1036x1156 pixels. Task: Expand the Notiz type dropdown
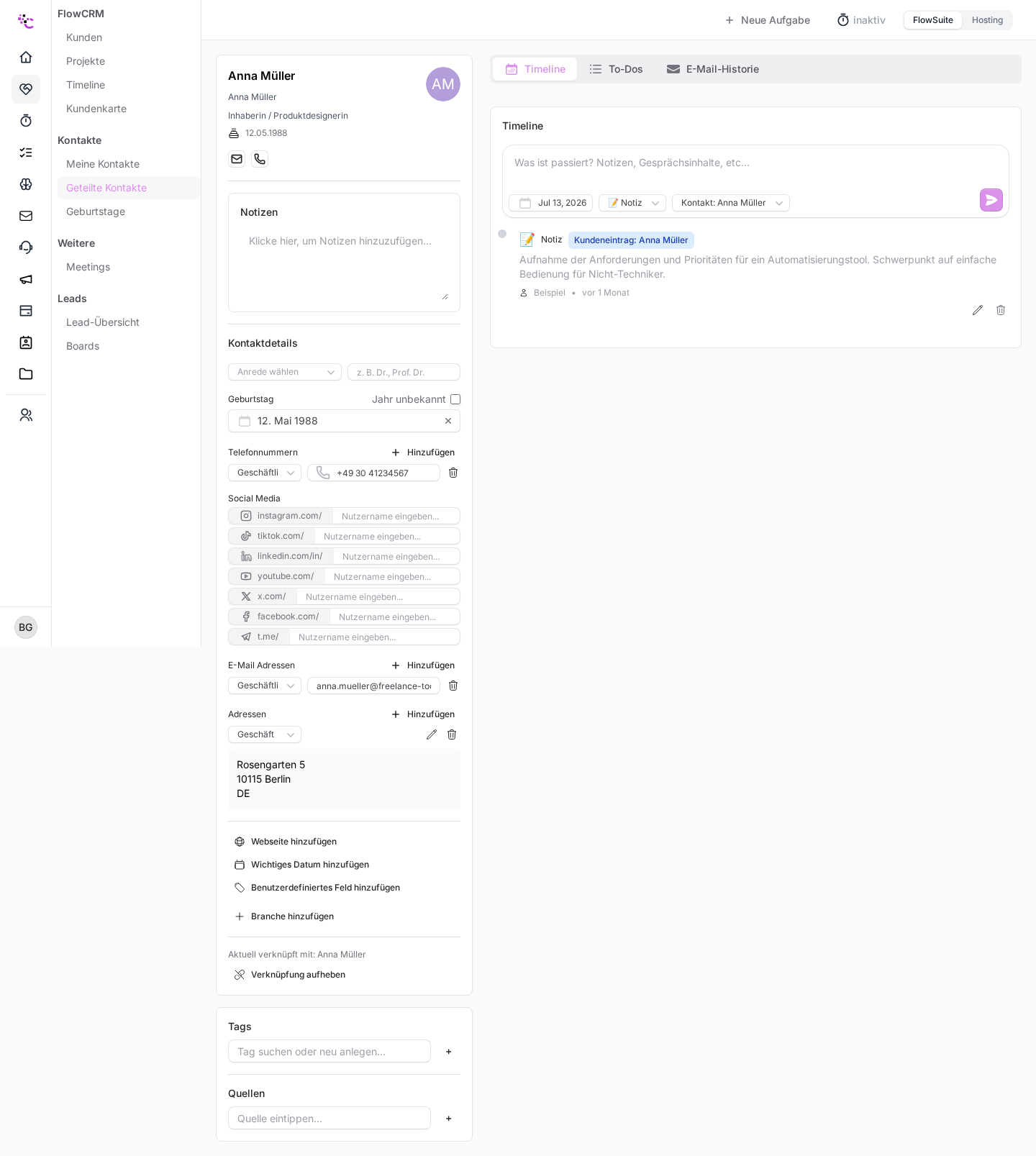(632, 203)
